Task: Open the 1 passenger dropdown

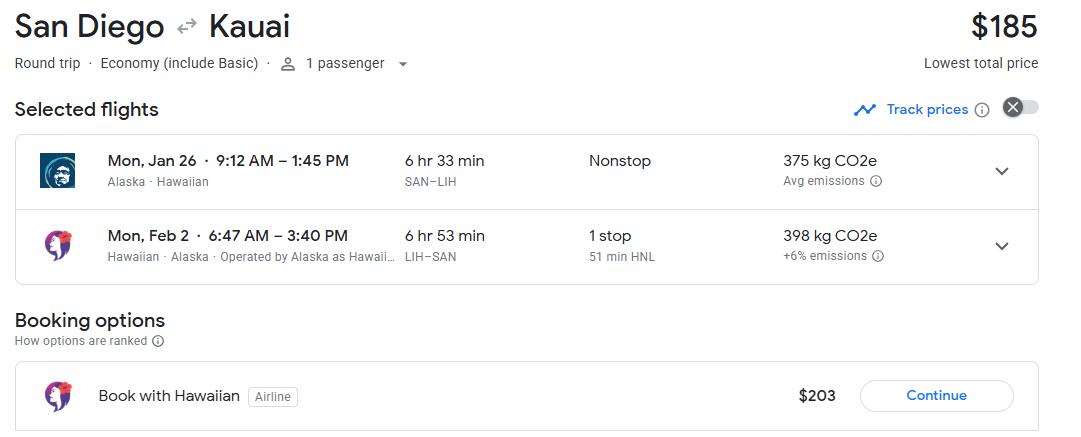Action: pyautogui.click(x=402, y=64)
